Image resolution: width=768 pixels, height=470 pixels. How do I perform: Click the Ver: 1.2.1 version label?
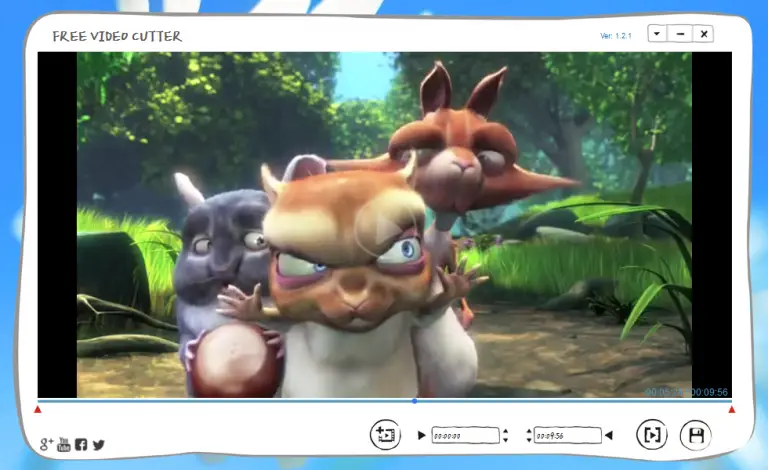pos(616,36)
